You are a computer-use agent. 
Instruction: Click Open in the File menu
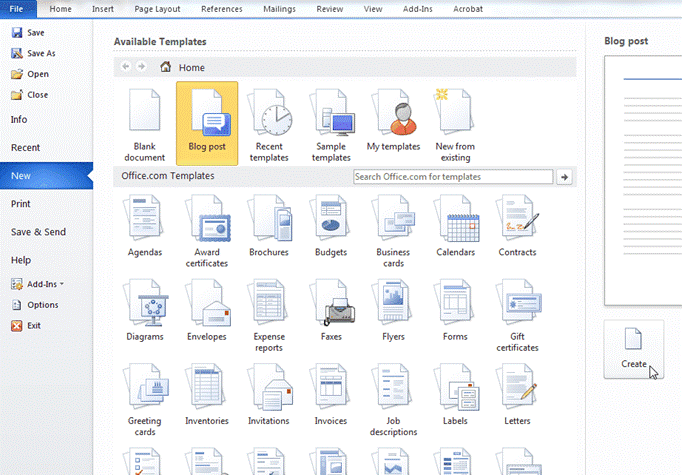[30, 74]
